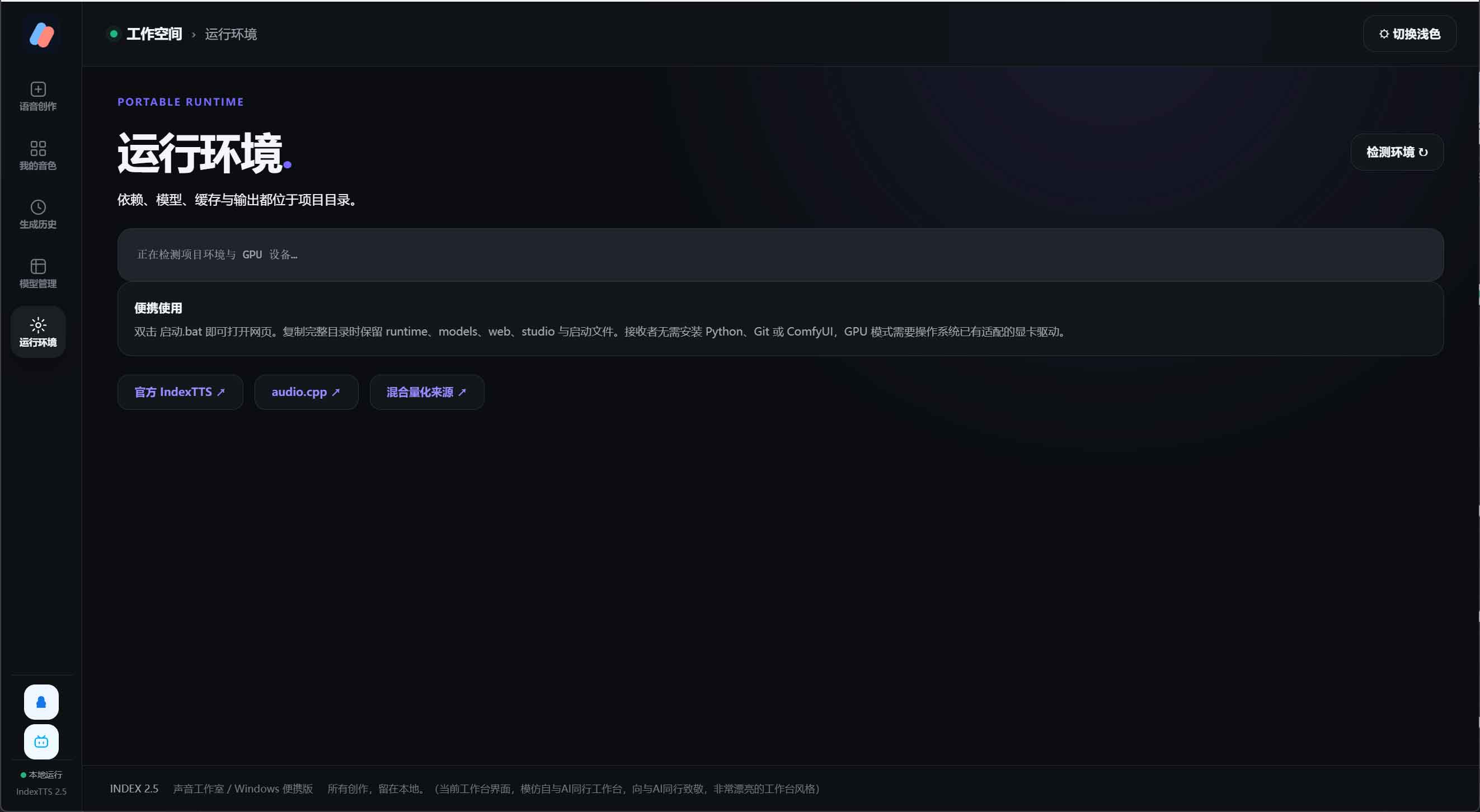Image resolution: width=1480 pixels, height=812 pixels.
Task: Click 检测环境 refresh button
Action: click(x=1397, y=152)
